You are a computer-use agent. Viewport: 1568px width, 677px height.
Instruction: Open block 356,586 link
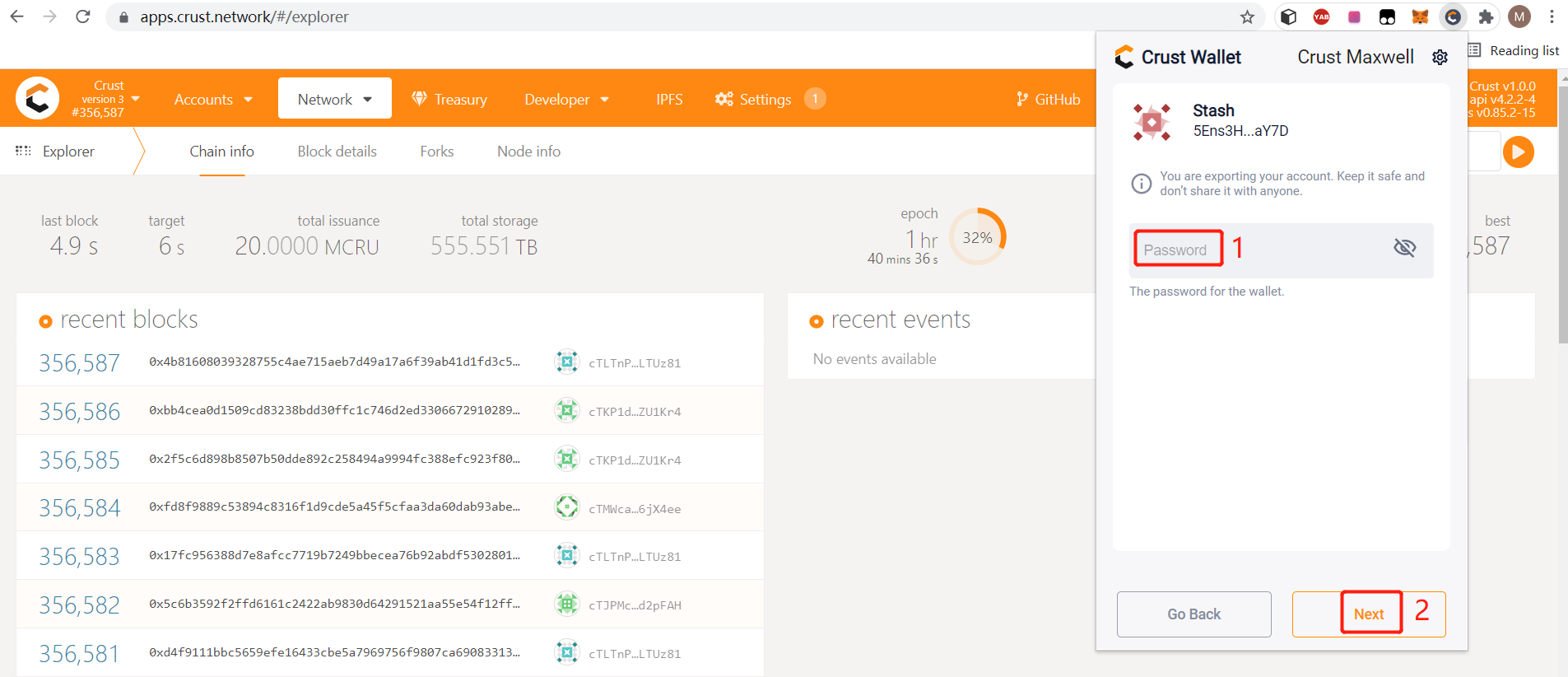coord(79,411)
